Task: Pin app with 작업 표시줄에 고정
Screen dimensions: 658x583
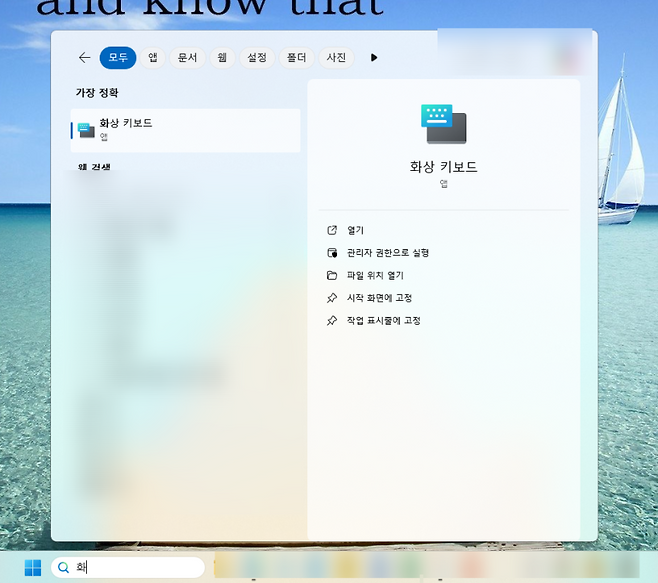Action: point(383,321)
